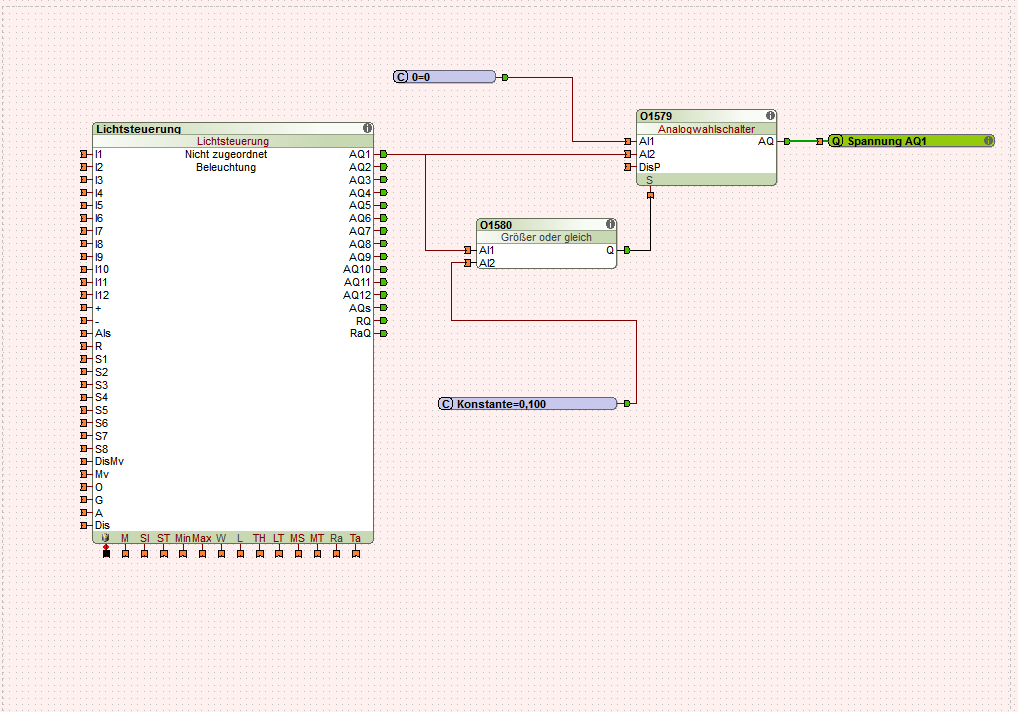Screen dimensions: 1018x712
Task: Select the Konstante=0,100 element
Action: 528,404
